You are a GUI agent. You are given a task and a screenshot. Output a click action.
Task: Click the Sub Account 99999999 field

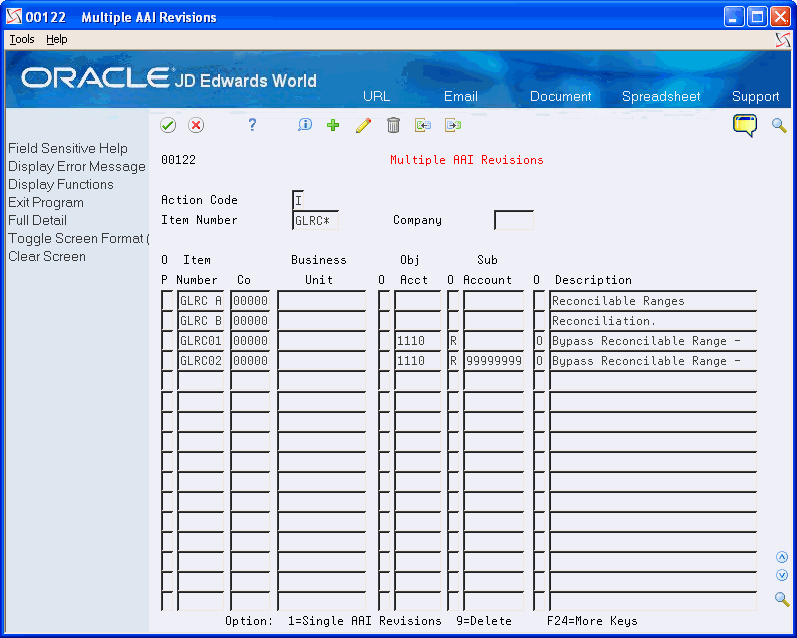(x=494, y=360)
